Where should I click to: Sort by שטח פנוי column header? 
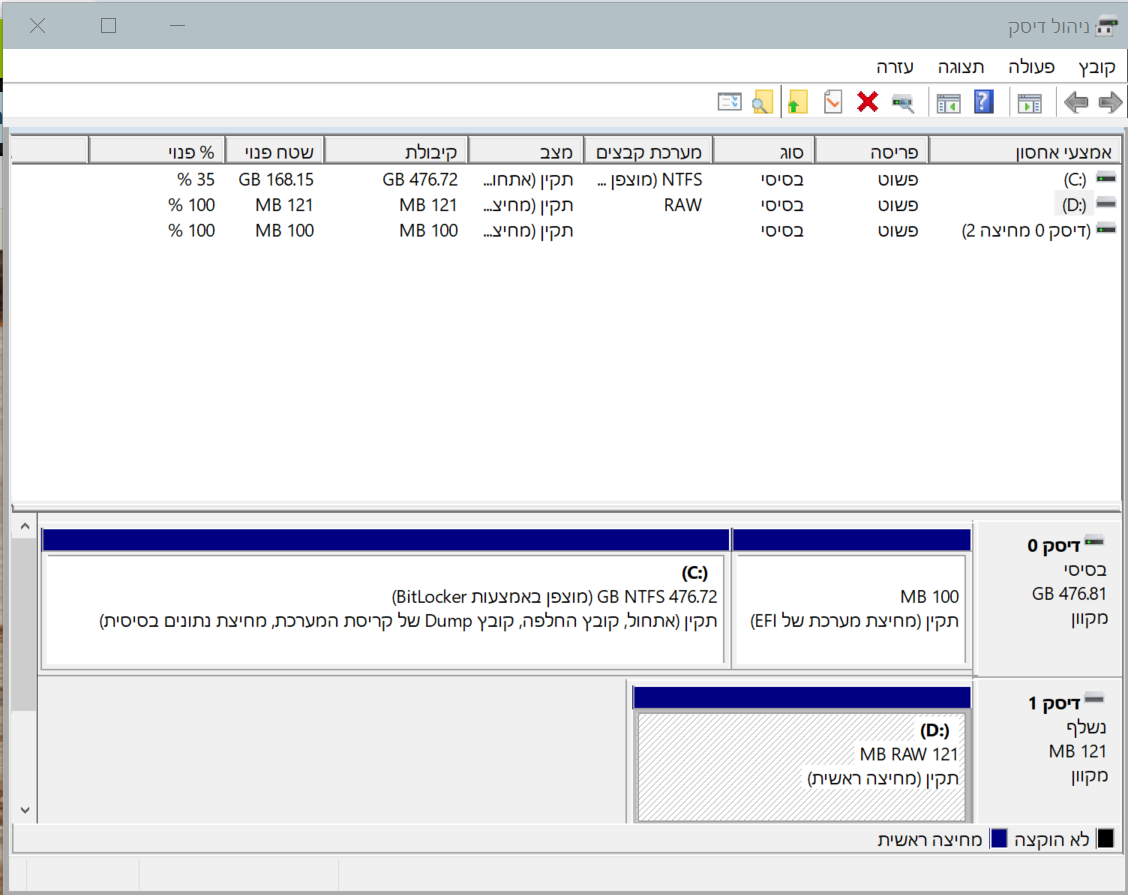274,151
